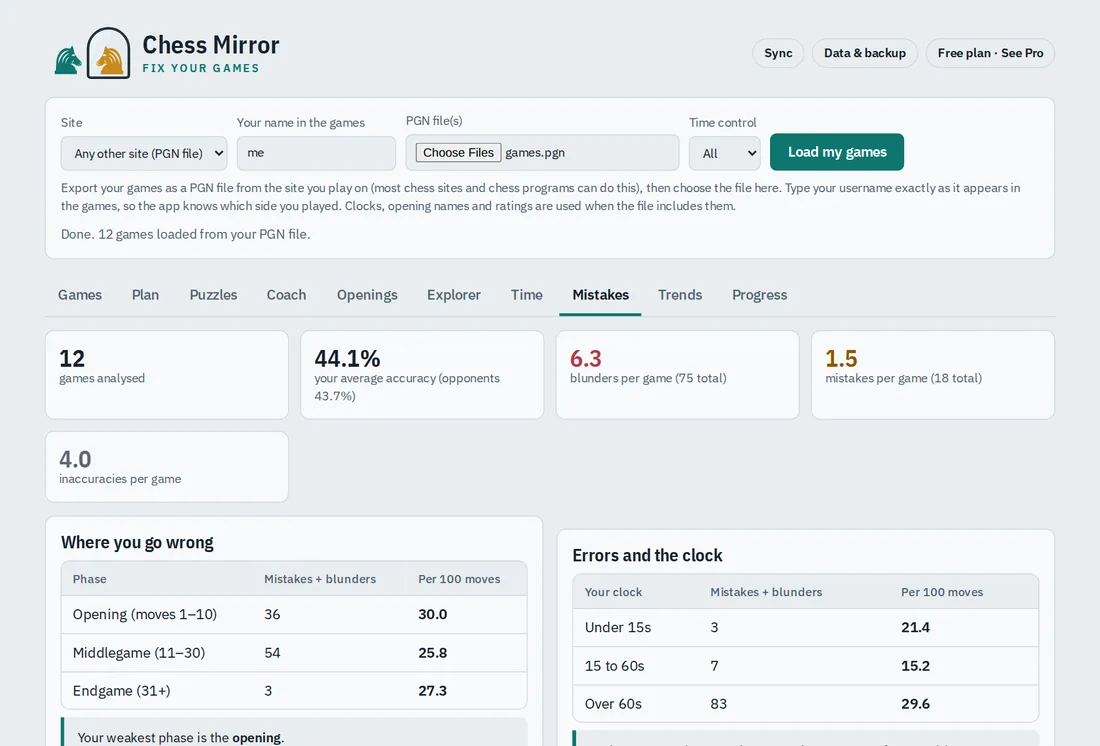Click Load my games button
1100x746 pixels.
837,152
